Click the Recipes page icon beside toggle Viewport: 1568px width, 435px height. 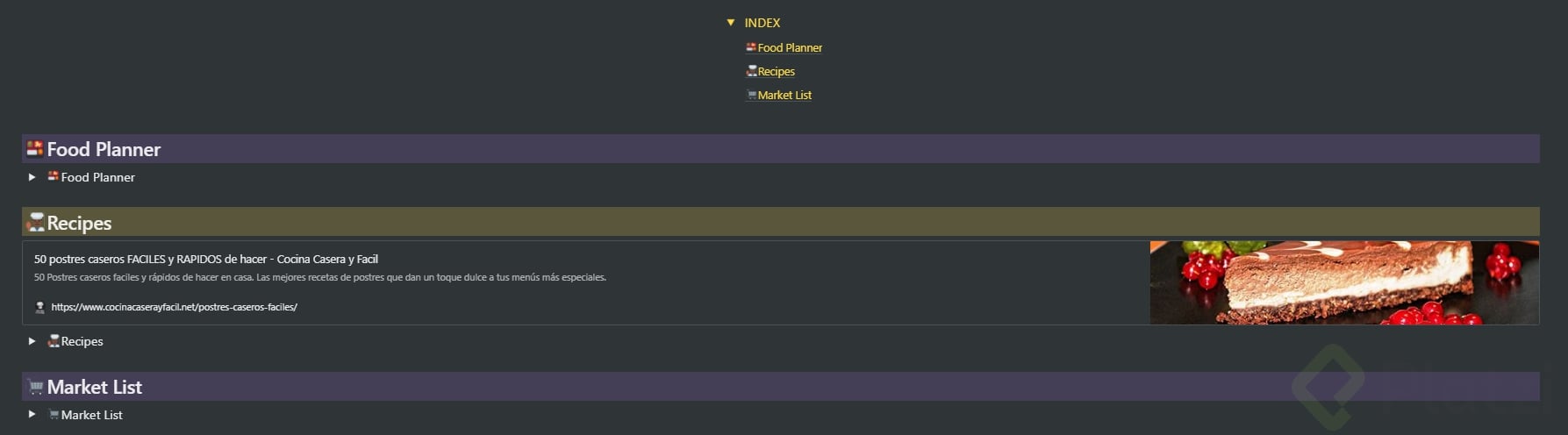tap(54, 341)
